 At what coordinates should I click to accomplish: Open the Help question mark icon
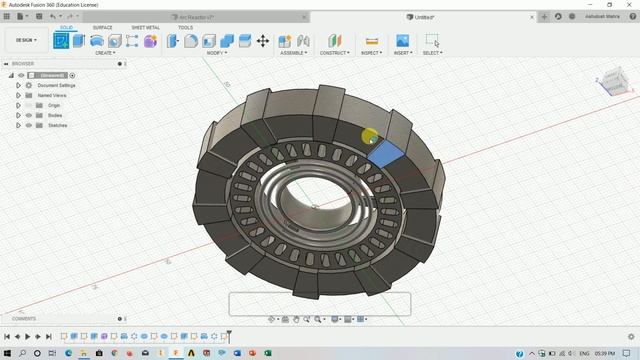(633, 17)
